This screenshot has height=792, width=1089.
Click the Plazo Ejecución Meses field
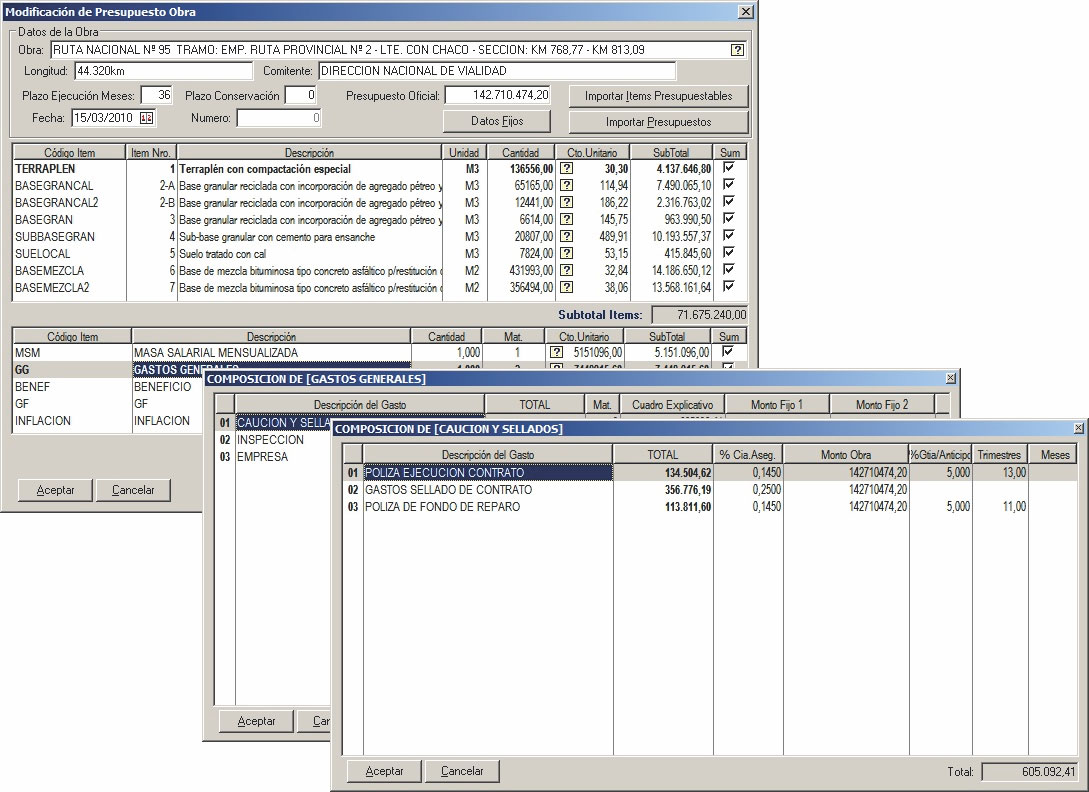coord(156,95)
